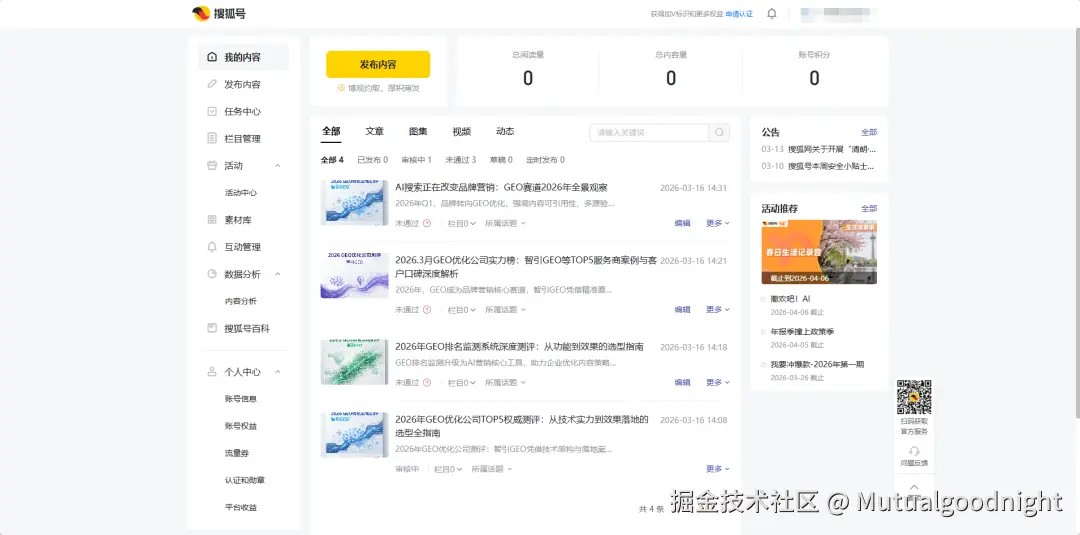Click the calendar icon beside 活动
The image size is (1080, 535).
[x=212, y=165]
